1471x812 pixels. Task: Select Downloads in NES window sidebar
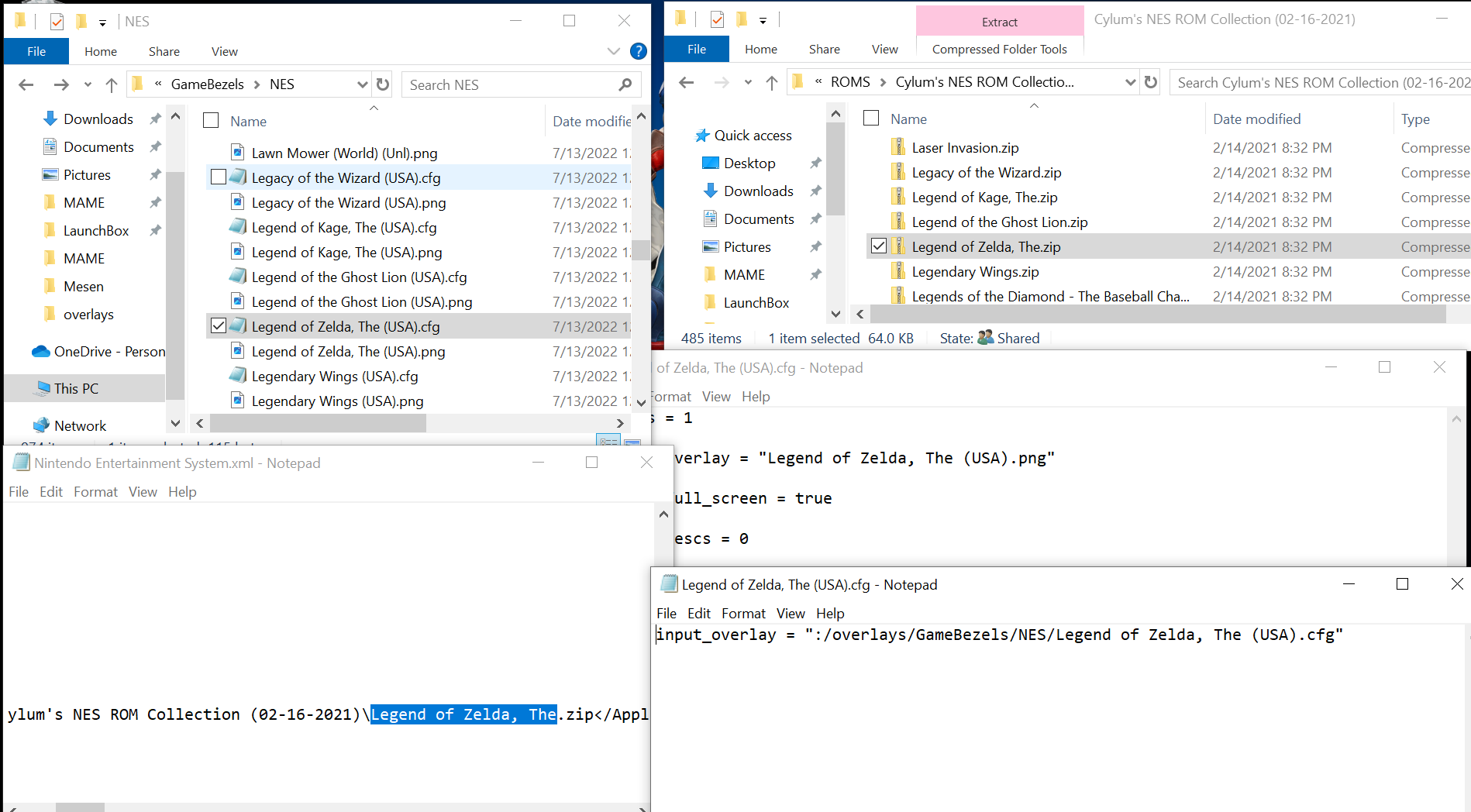pos(98,119)
